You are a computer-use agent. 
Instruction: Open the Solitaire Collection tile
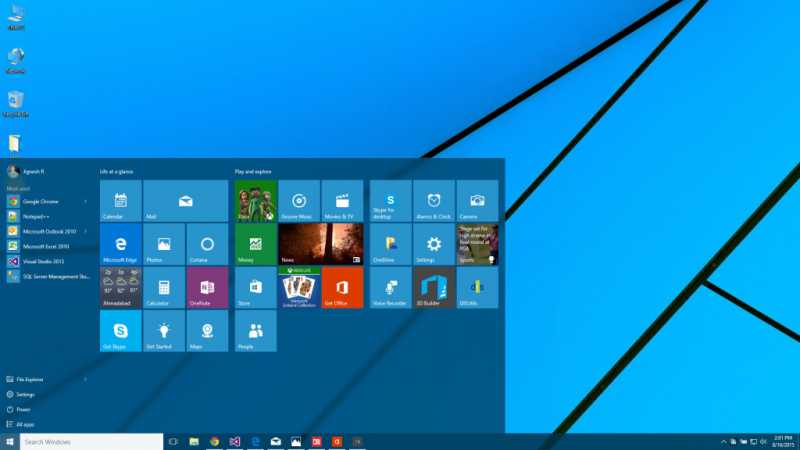coord(299,287)
